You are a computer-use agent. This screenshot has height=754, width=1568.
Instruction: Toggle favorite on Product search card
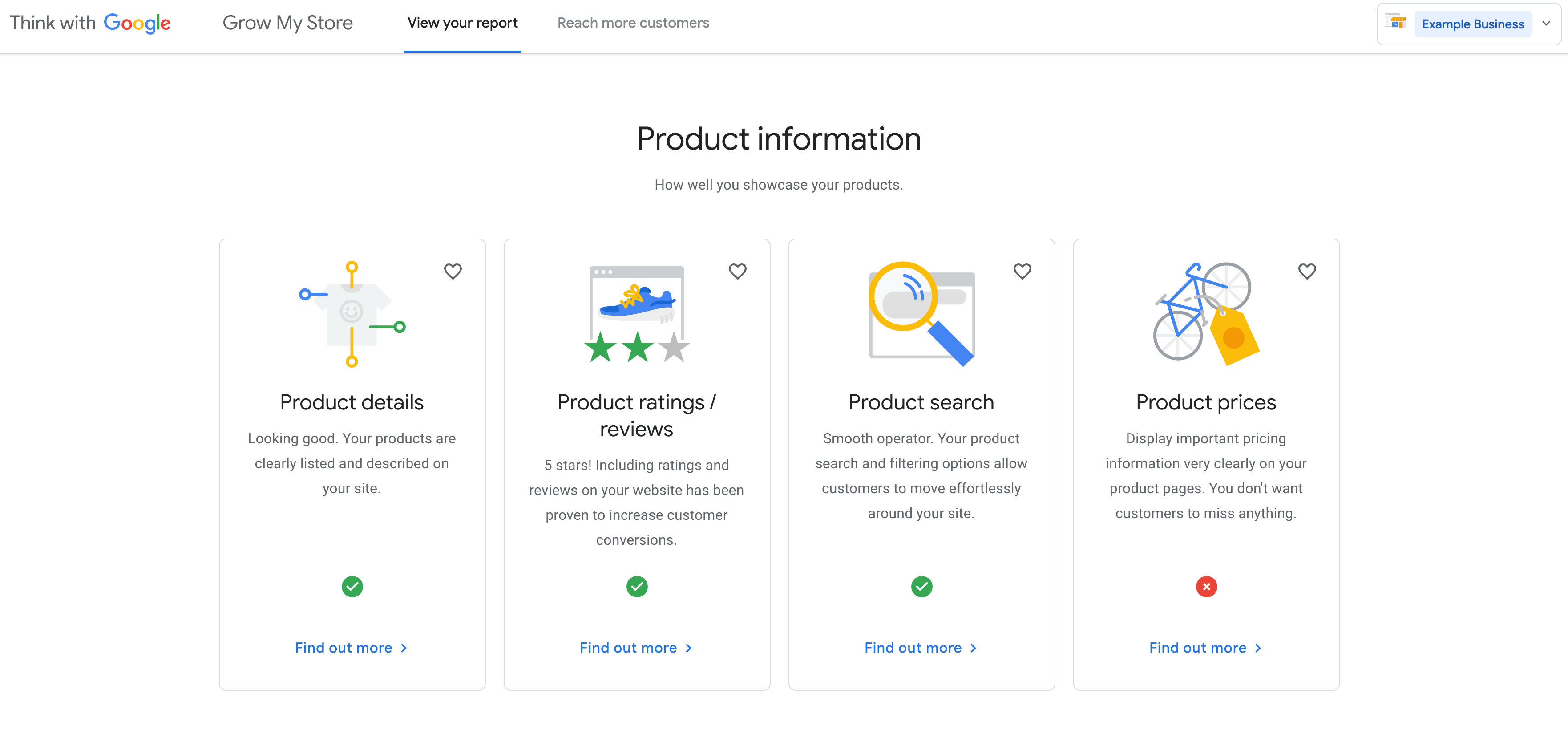coord(1022,270)
